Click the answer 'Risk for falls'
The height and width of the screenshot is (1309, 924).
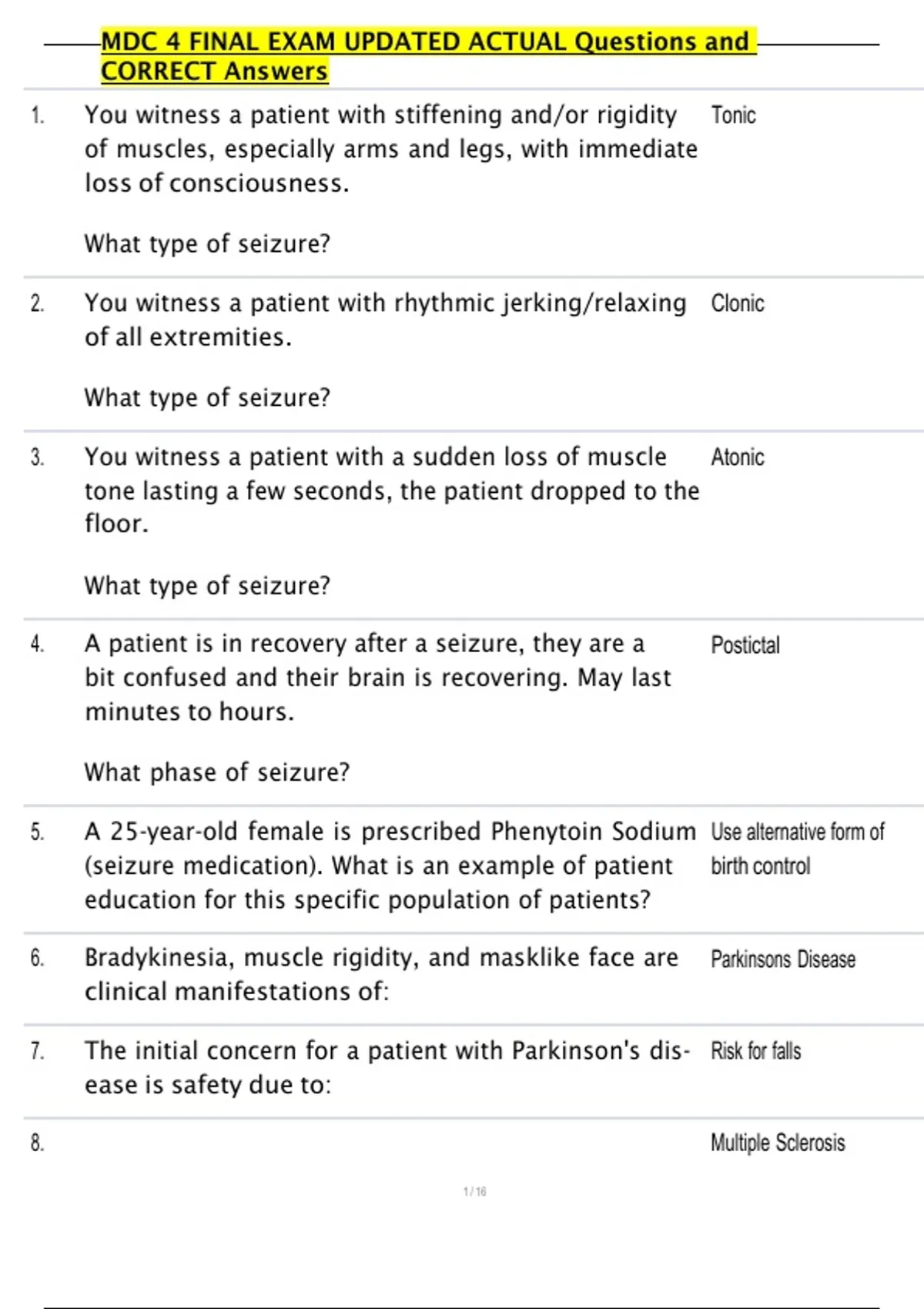755,1051
